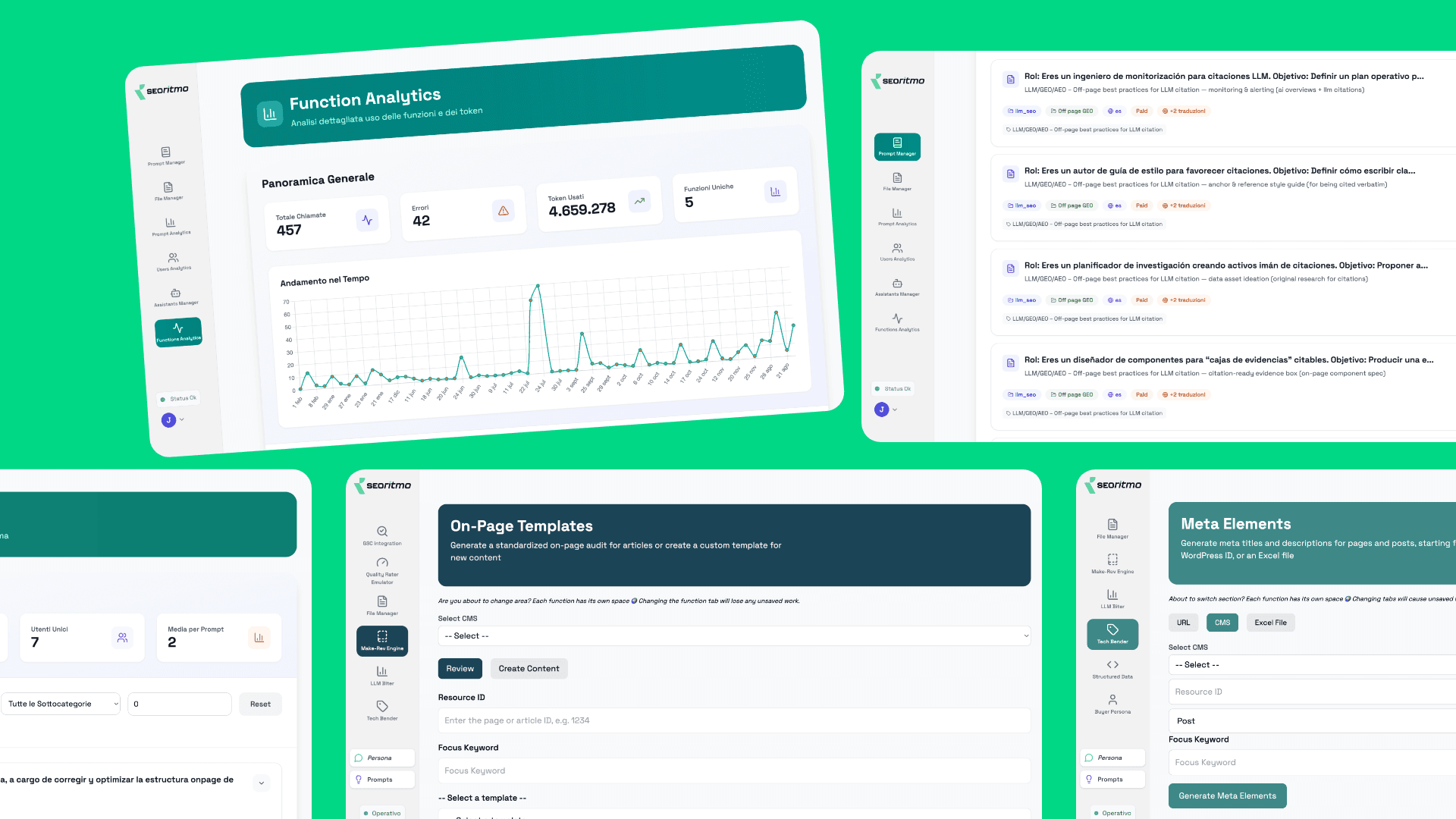
Task: Select the URL tab in Meta Elements
Action: point(1183,623)
